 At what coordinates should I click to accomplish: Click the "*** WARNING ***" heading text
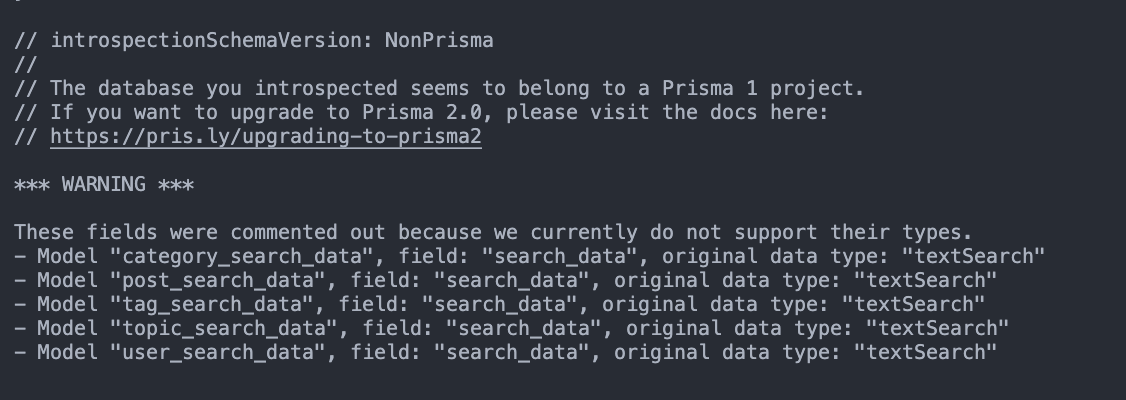pos(104,184)
